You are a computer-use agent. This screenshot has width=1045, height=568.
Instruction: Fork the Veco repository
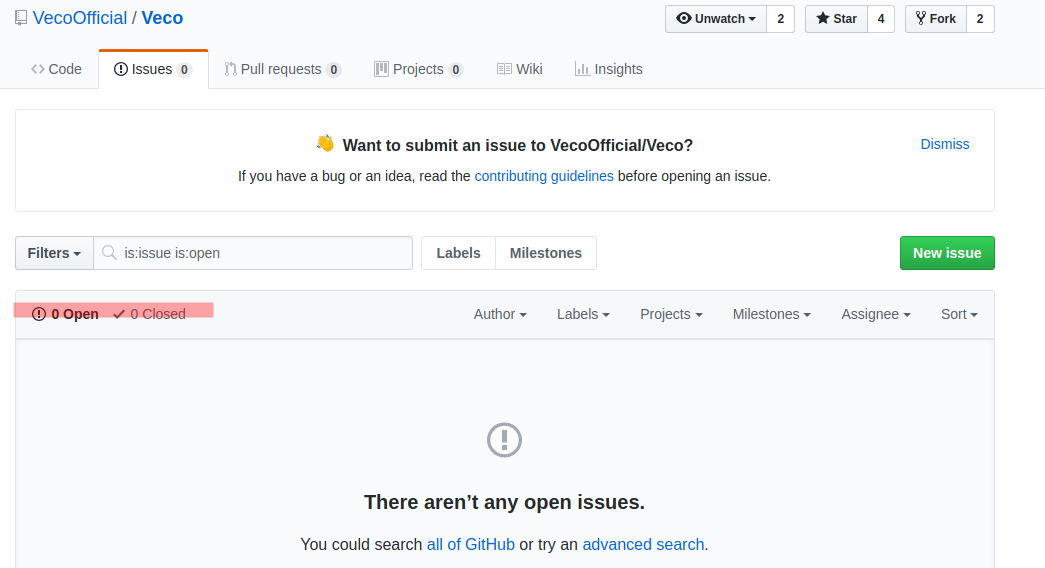936,19
